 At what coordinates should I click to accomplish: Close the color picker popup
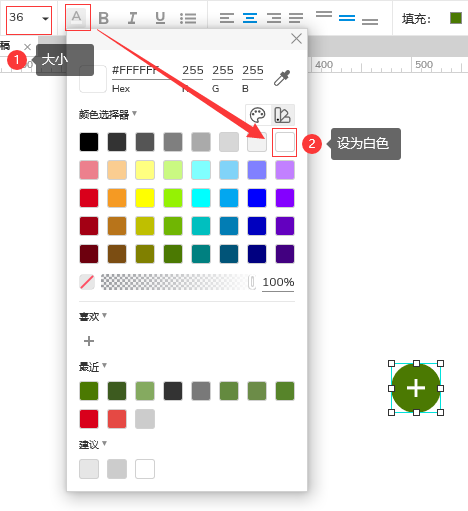click(296, 39)
